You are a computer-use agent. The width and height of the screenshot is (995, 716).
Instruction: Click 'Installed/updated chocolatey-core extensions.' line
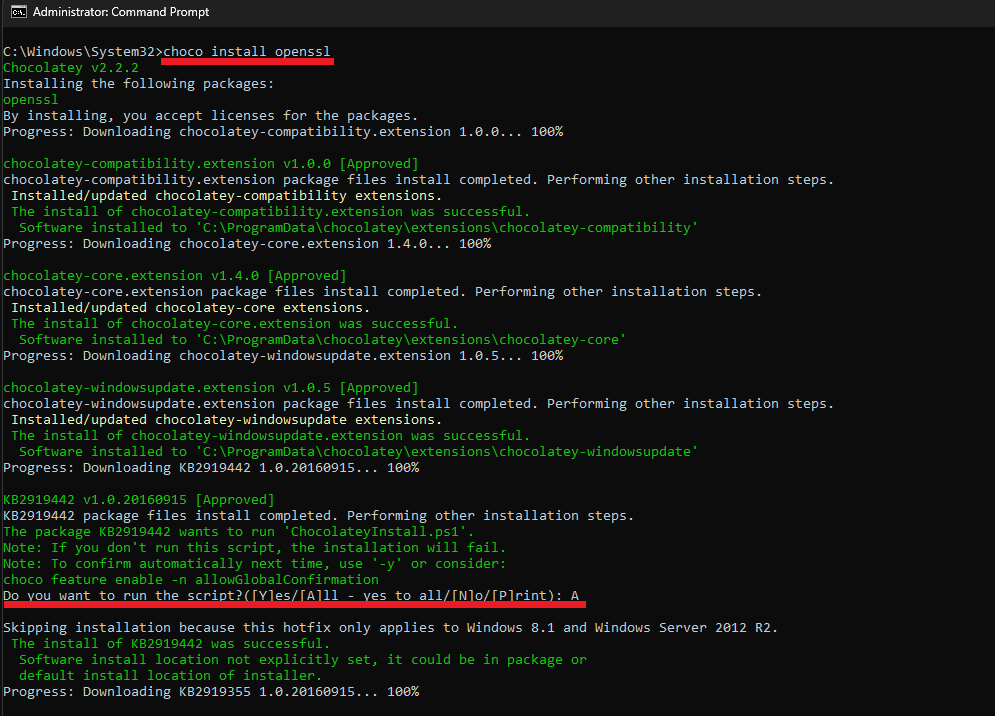[190, 308]
